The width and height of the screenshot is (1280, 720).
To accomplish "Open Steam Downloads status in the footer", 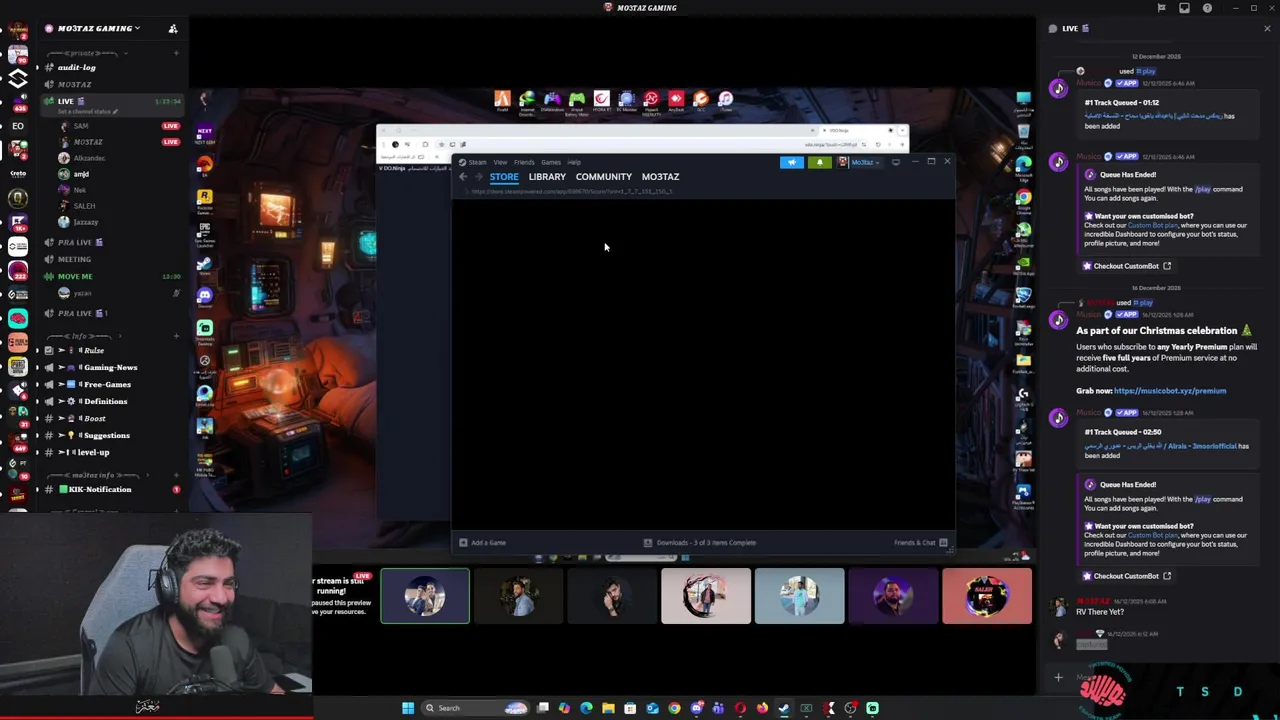I will click(699, 543).
